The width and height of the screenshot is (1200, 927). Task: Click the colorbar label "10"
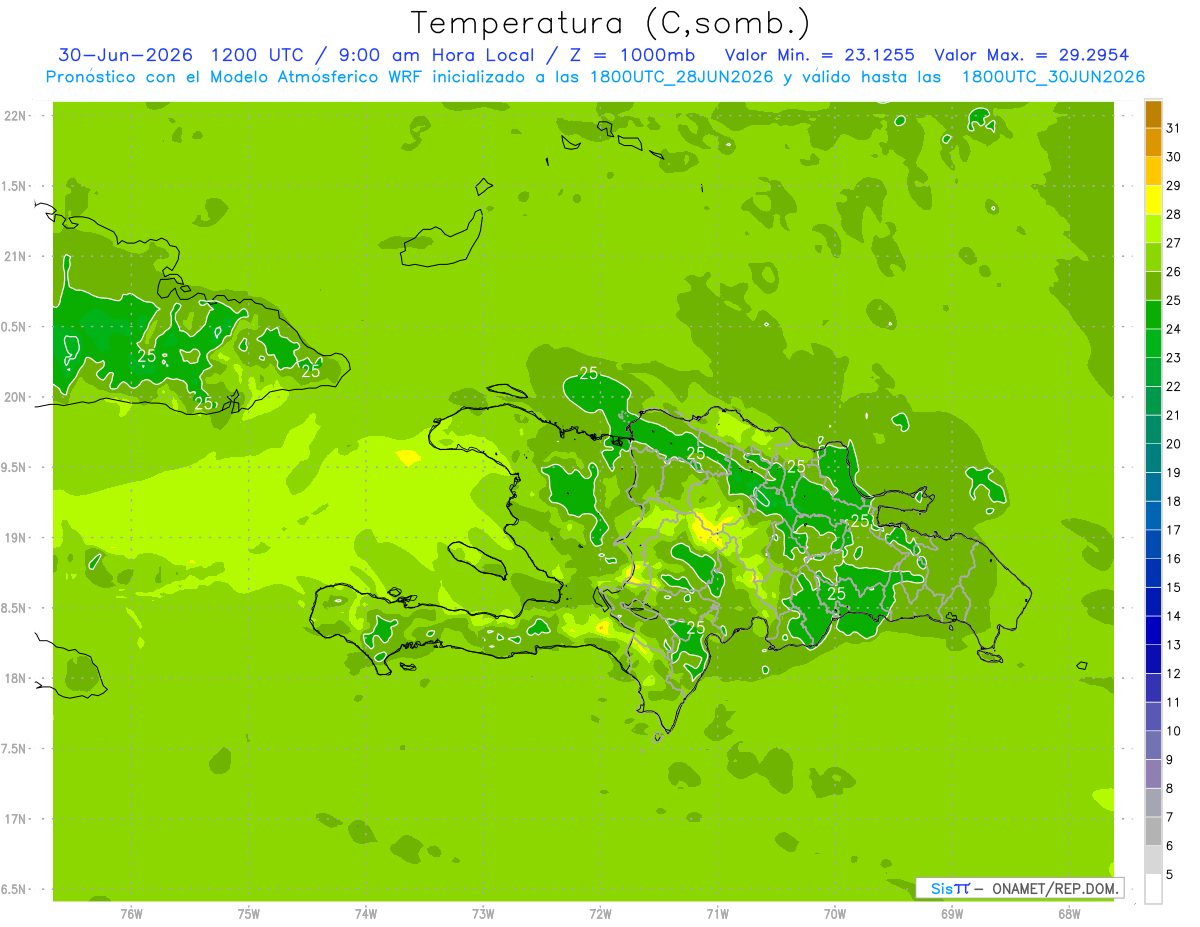[x=1173, y=731]
